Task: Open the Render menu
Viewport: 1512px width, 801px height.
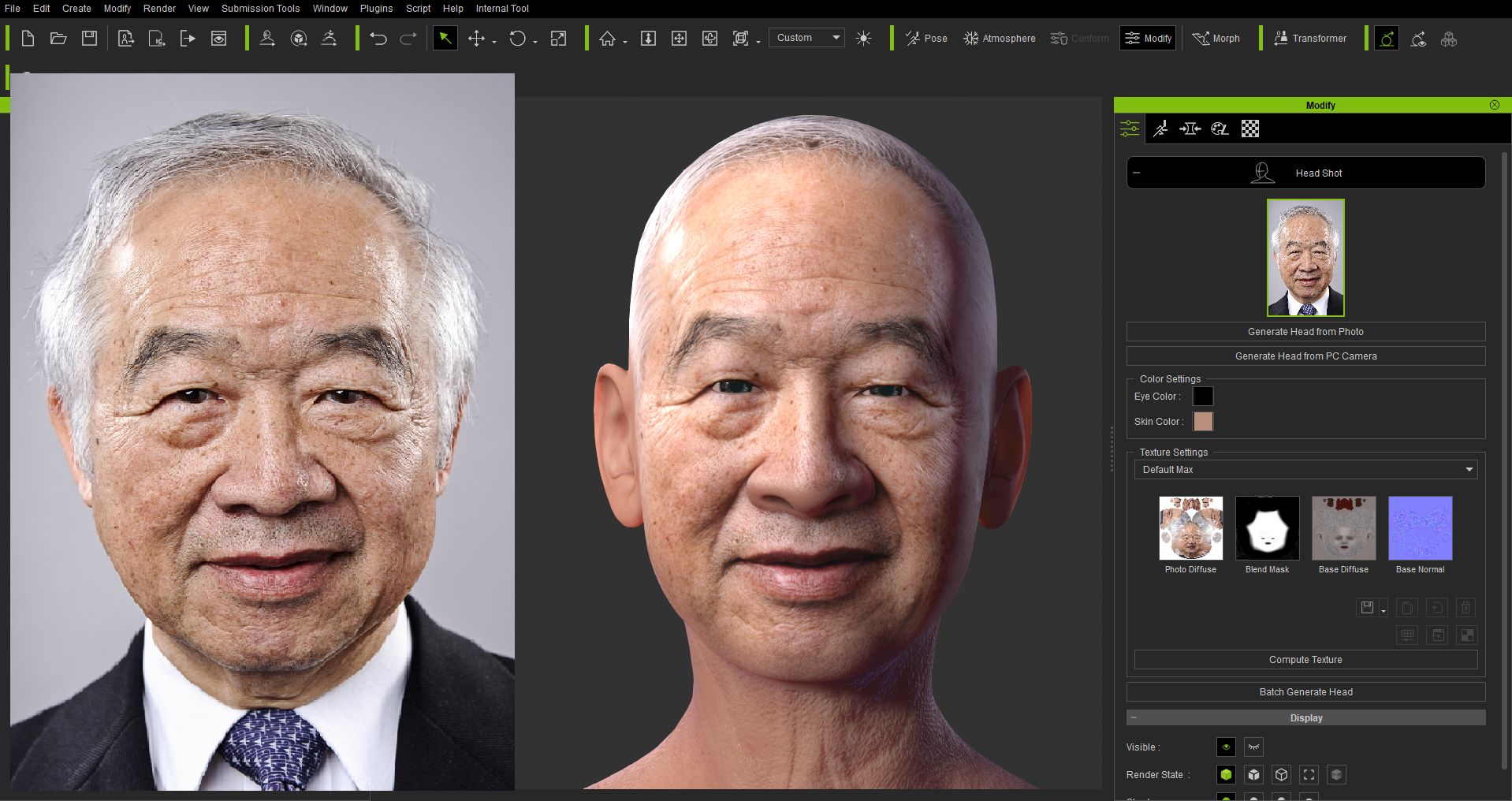Action: pyautogui.click(x=160, y=9)
